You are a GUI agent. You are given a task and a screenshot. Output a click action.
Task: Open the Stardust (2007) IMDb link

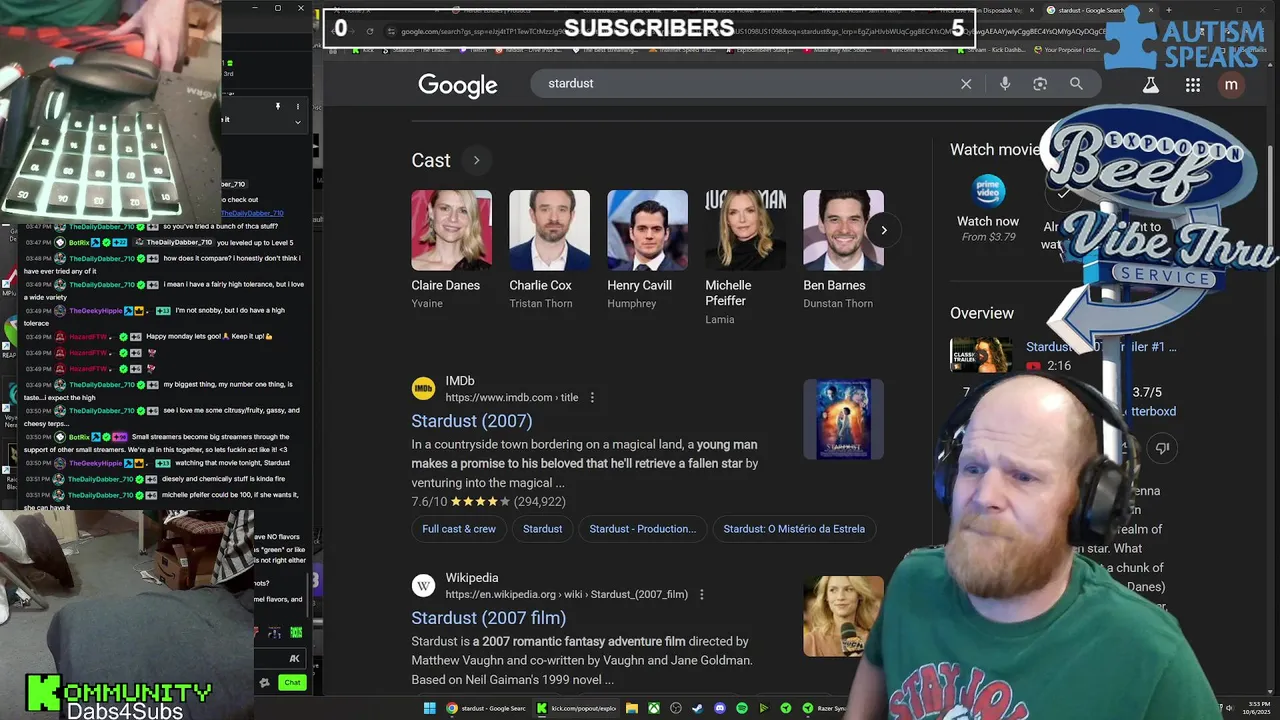click(472, 421)
